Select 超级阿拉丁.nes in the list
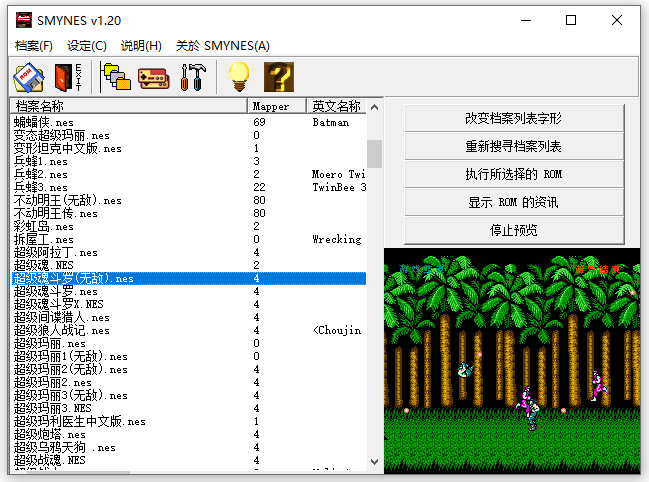 point(55,252)
